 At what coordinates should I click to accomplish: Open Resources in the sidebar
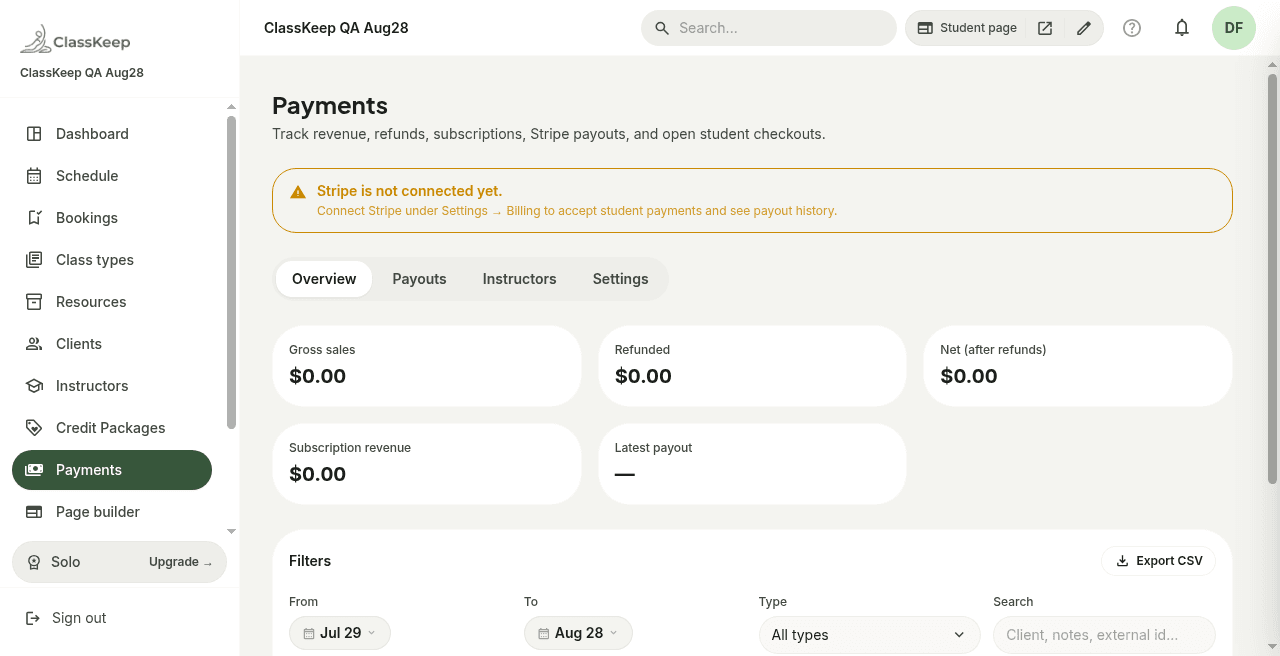(x=112, y=302)
